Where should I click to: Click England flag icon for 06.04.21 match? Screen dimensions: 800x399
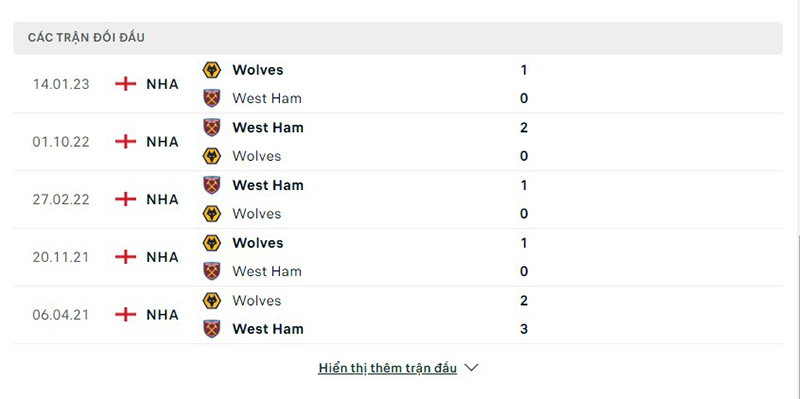coord(126,315)
